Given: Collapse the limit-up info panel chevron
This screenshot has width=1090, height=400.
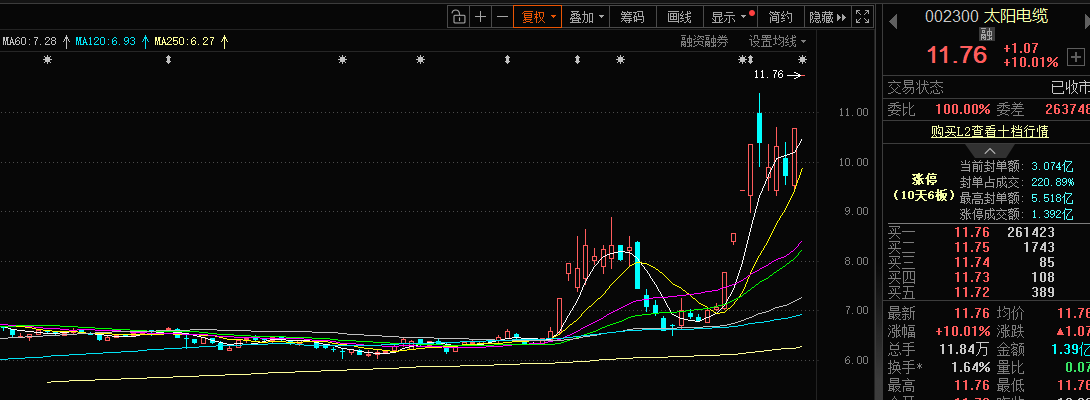Looking at the screenshot, I should point(990,151).
